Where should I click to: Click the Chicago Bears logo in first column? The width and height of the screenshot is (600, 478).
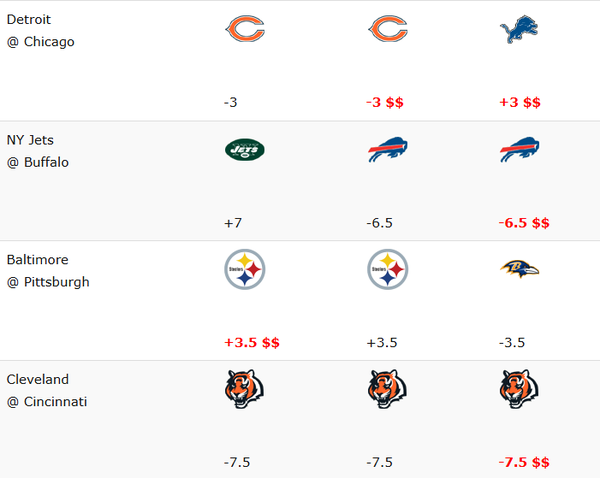click(x=244, y=30)
